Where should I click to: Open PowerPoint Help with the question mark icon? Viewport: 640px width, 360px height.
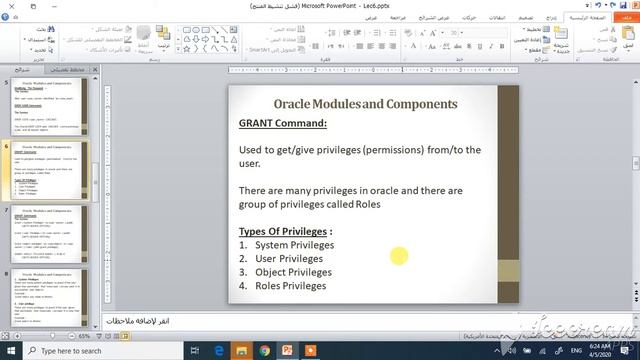pos(5,17)
